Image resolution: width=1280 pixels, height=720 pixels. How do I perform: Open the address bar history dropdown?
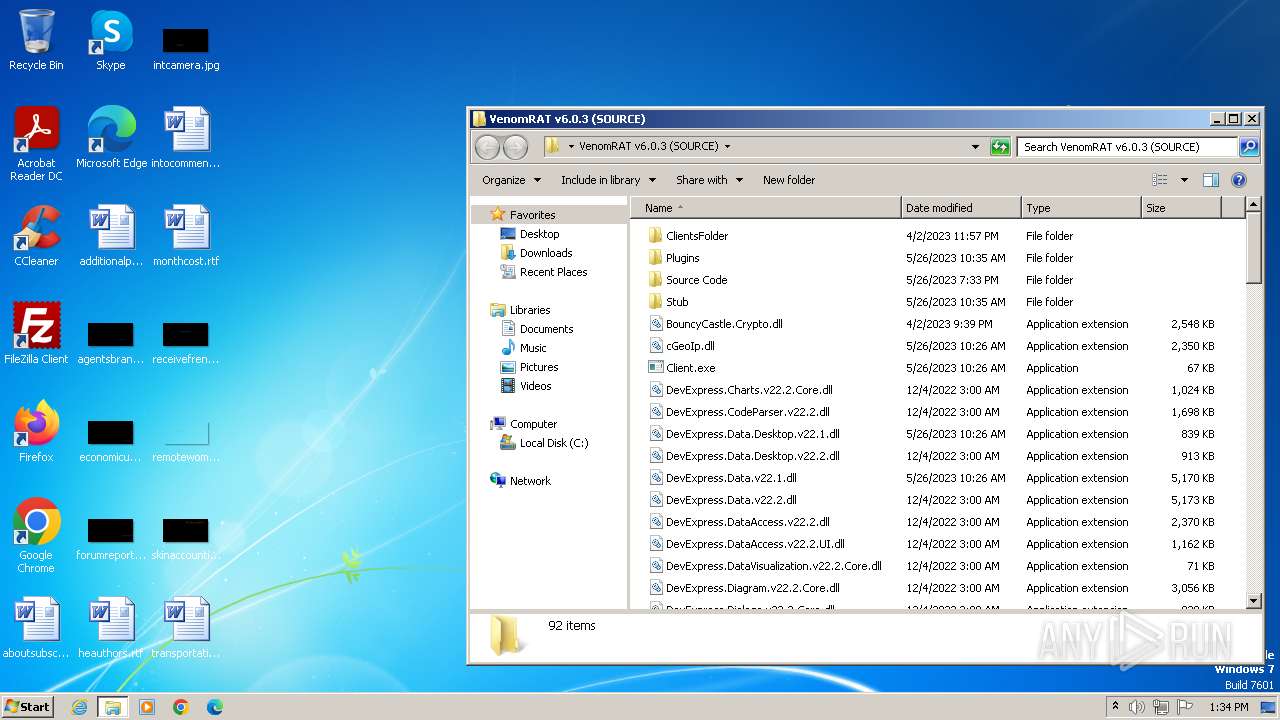click(975, 147)
